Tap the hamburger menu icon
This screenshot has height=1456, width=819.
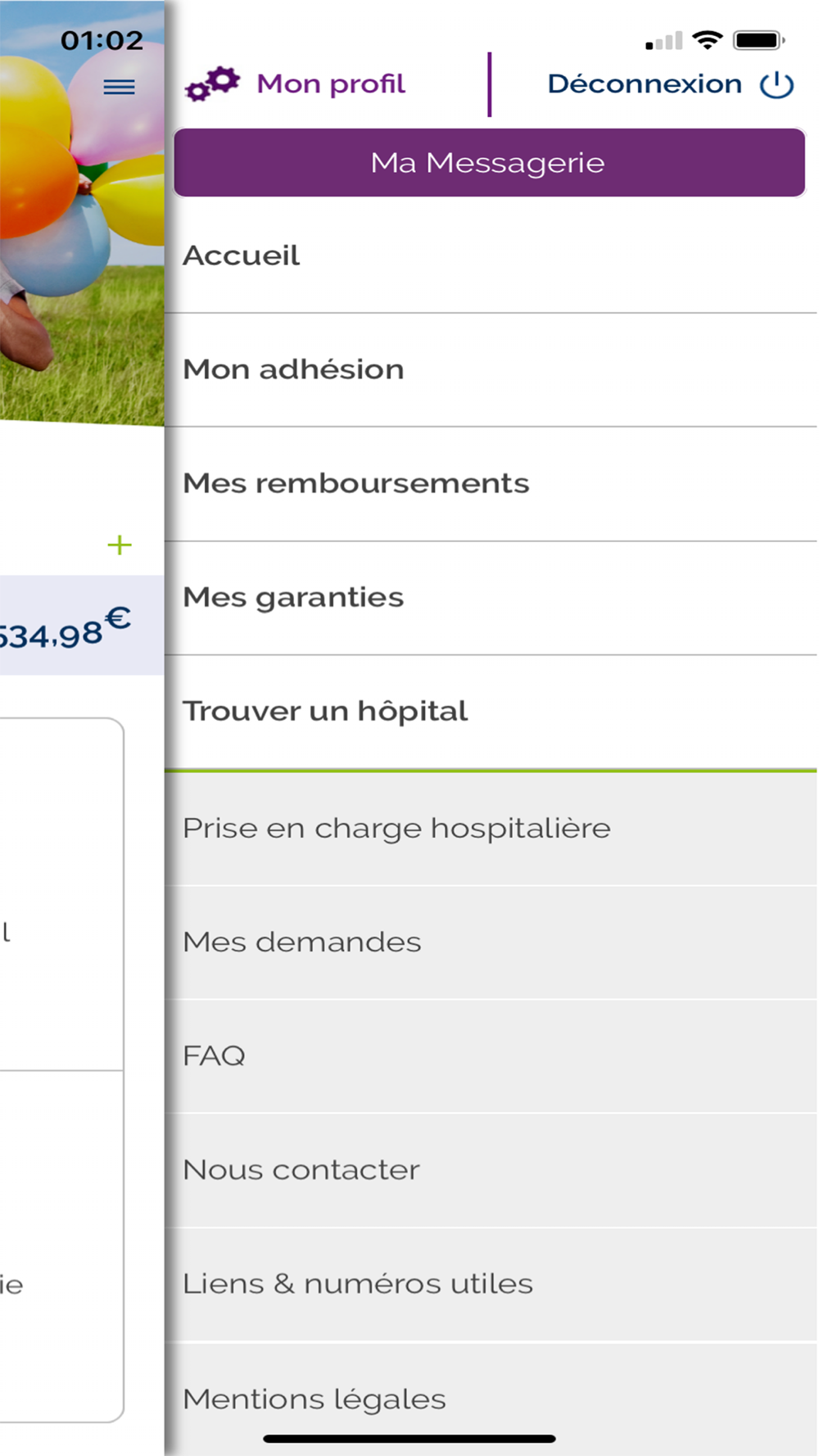119,87
